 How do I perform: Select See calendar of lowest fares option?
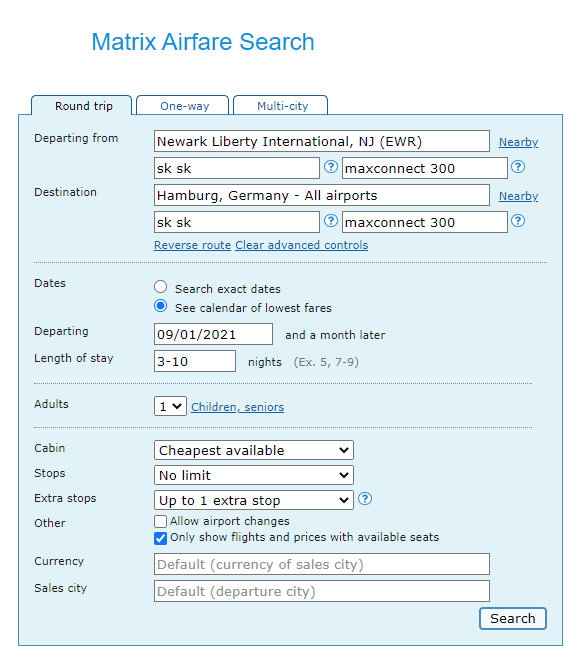(160, 306)
